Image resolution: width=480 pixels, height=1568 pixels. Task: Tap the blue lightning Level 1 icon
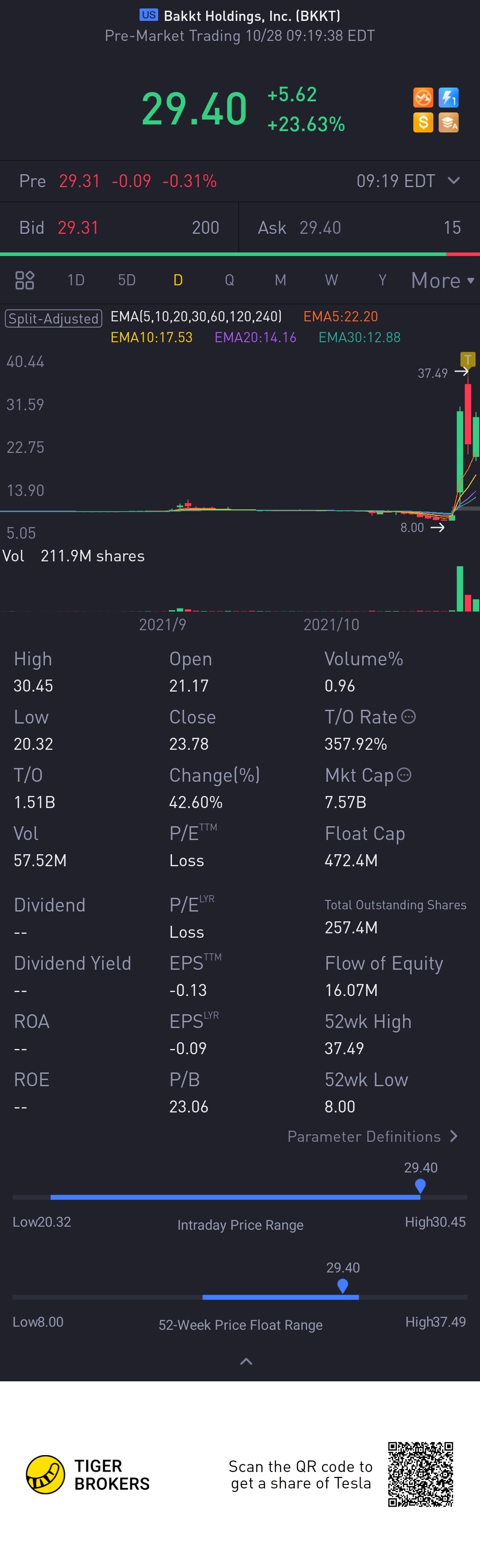[x=448, y=97]
